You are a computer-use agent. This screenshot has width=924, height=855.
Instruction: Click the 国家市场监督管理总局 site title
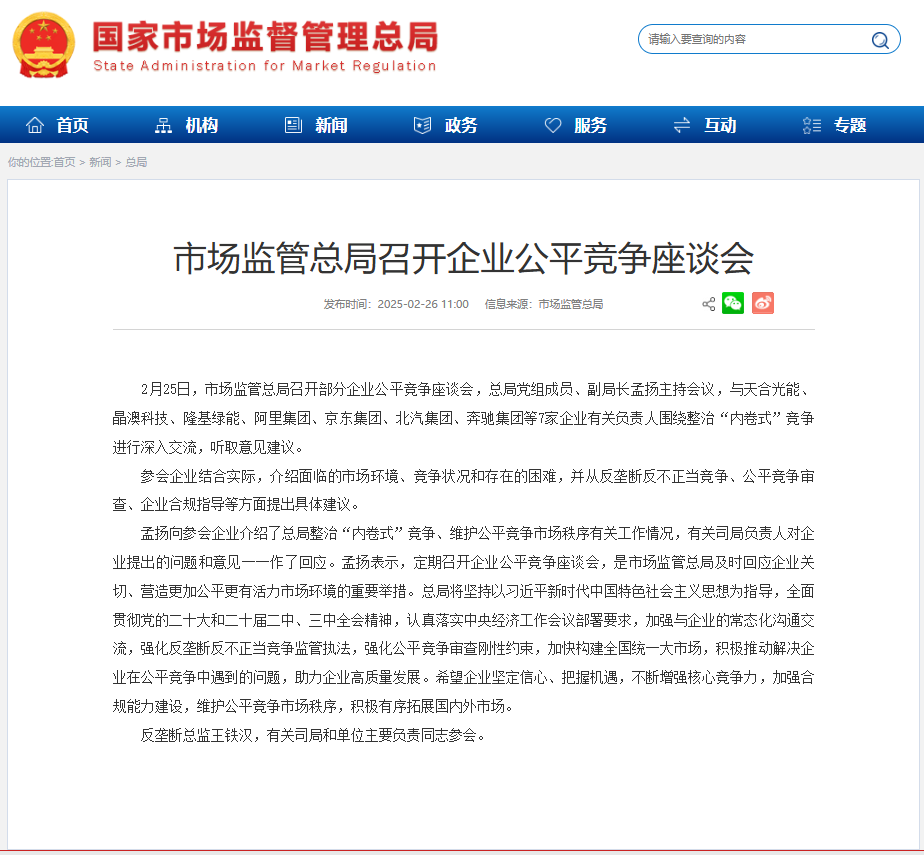coord(266,37)
